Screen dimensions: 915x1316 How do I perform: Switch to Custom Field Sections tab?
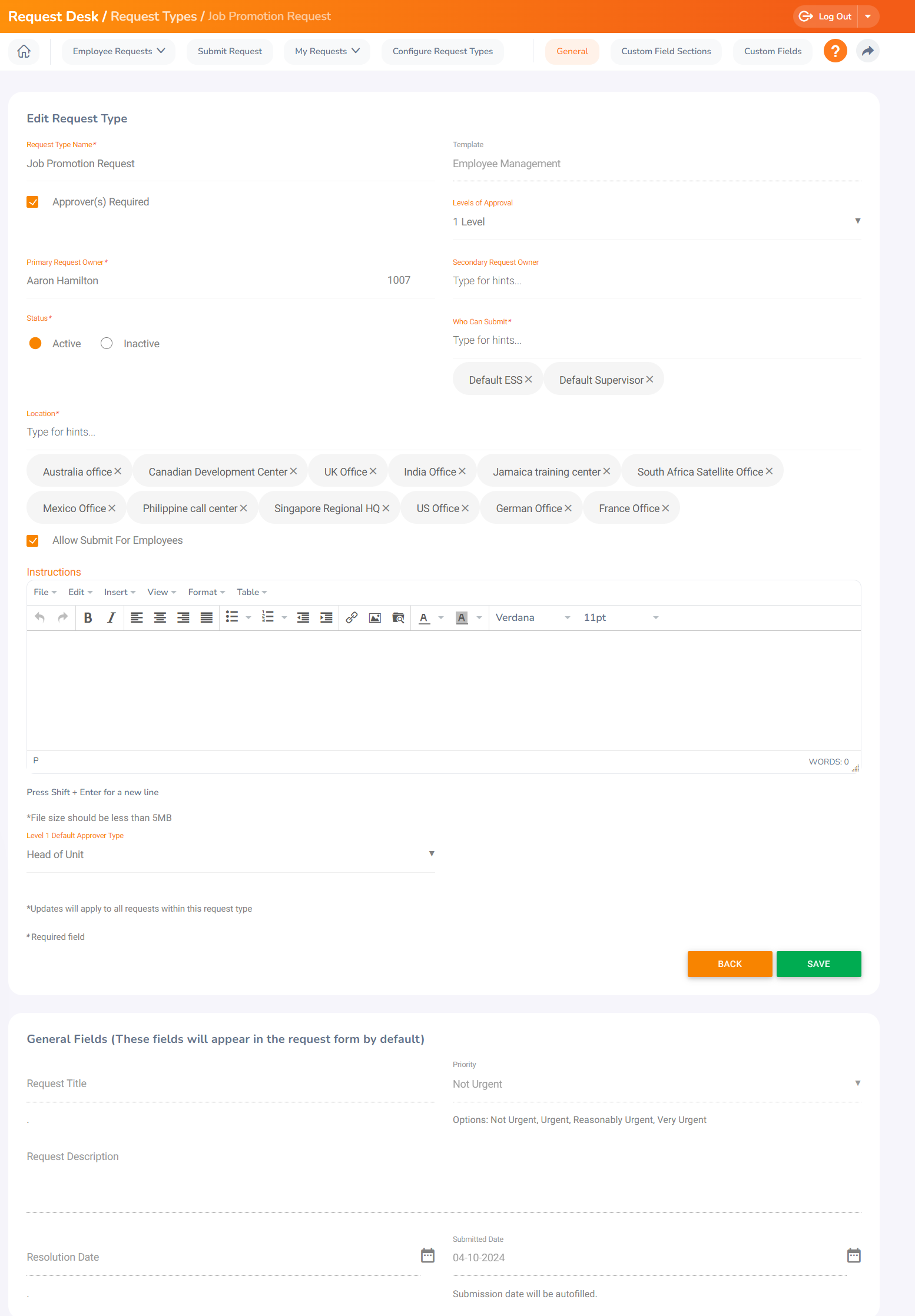(x=666, y=51)
